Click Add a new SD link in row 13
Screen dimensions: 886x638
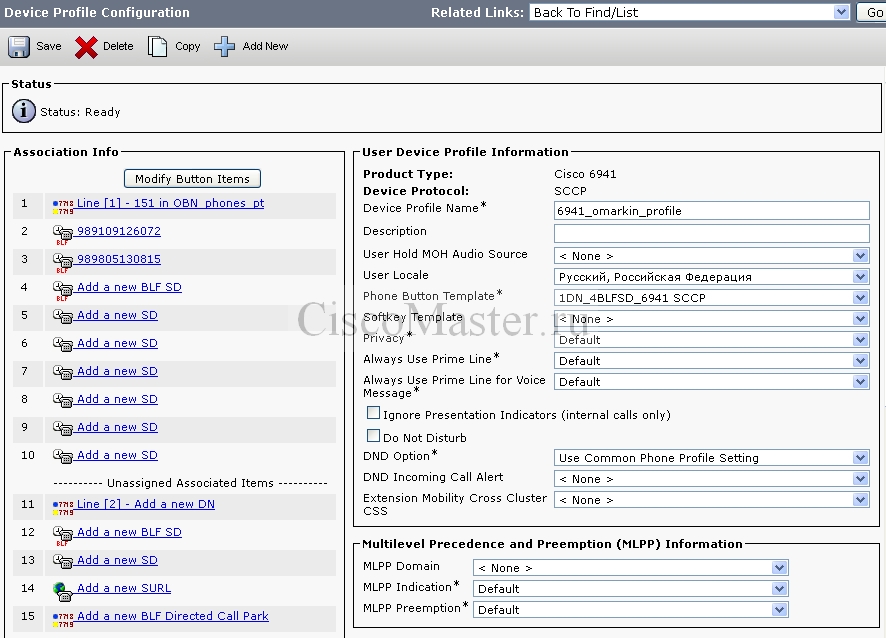pos(117,560)
